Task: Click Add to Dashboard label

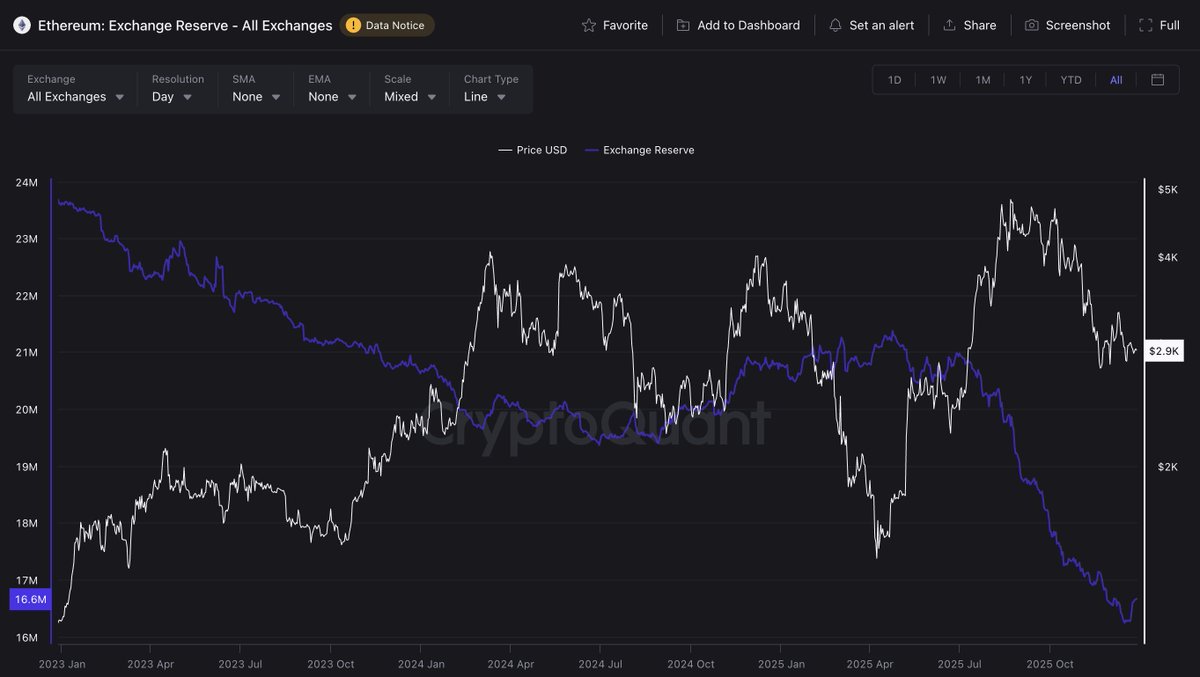Action: (748, 25)
